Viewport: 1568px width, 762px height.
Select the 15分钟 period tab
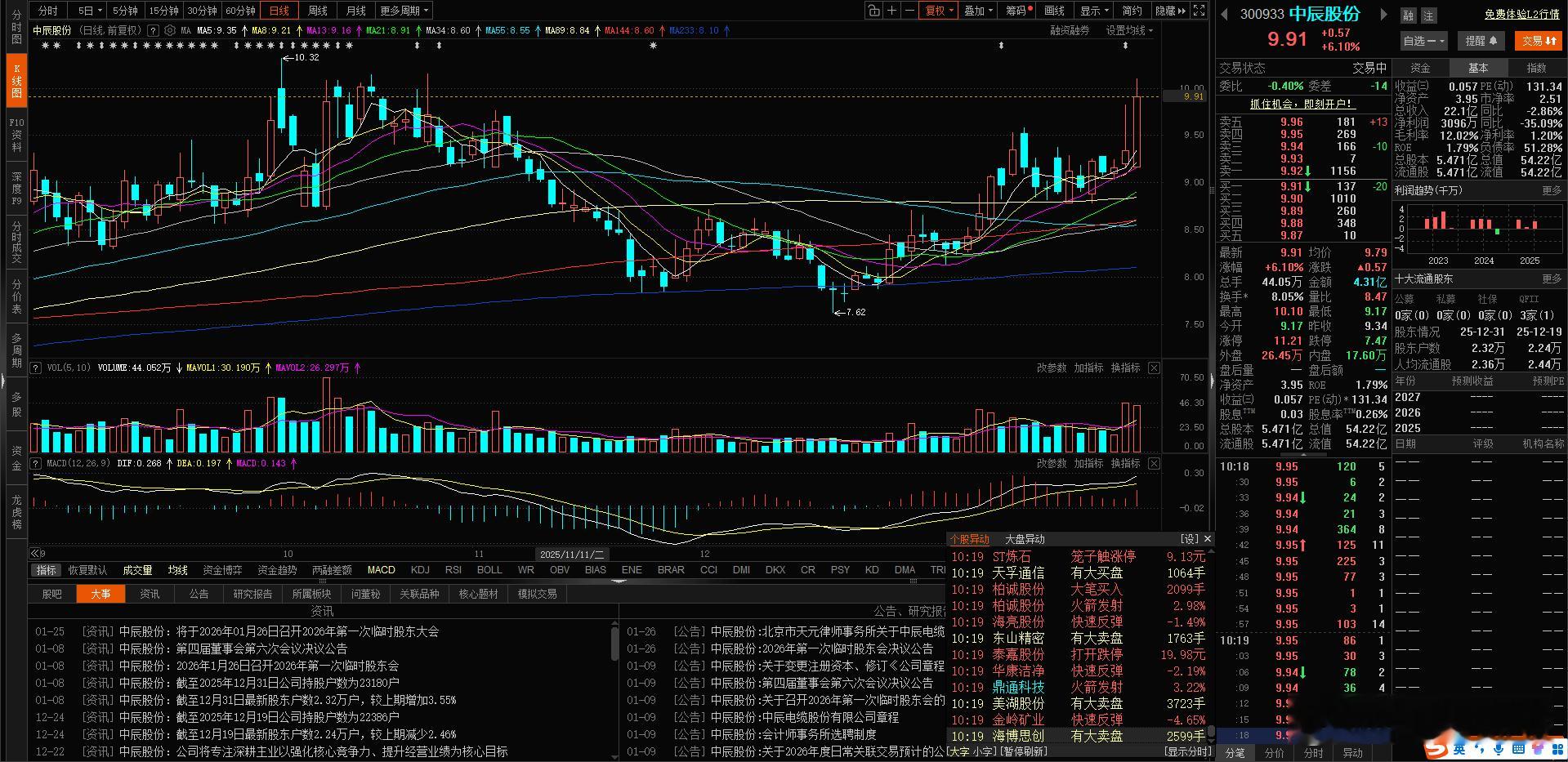point(163,11)
